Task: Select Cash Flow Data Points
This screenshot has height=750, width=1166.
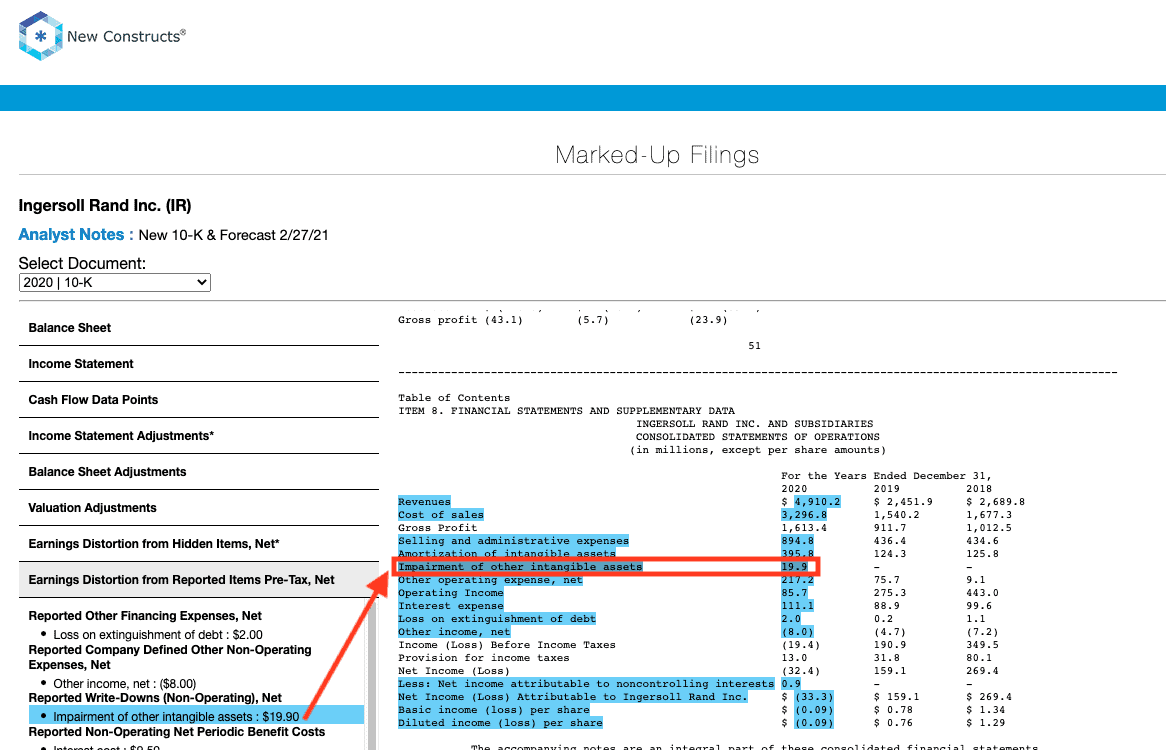Action: tap(199, 400)
